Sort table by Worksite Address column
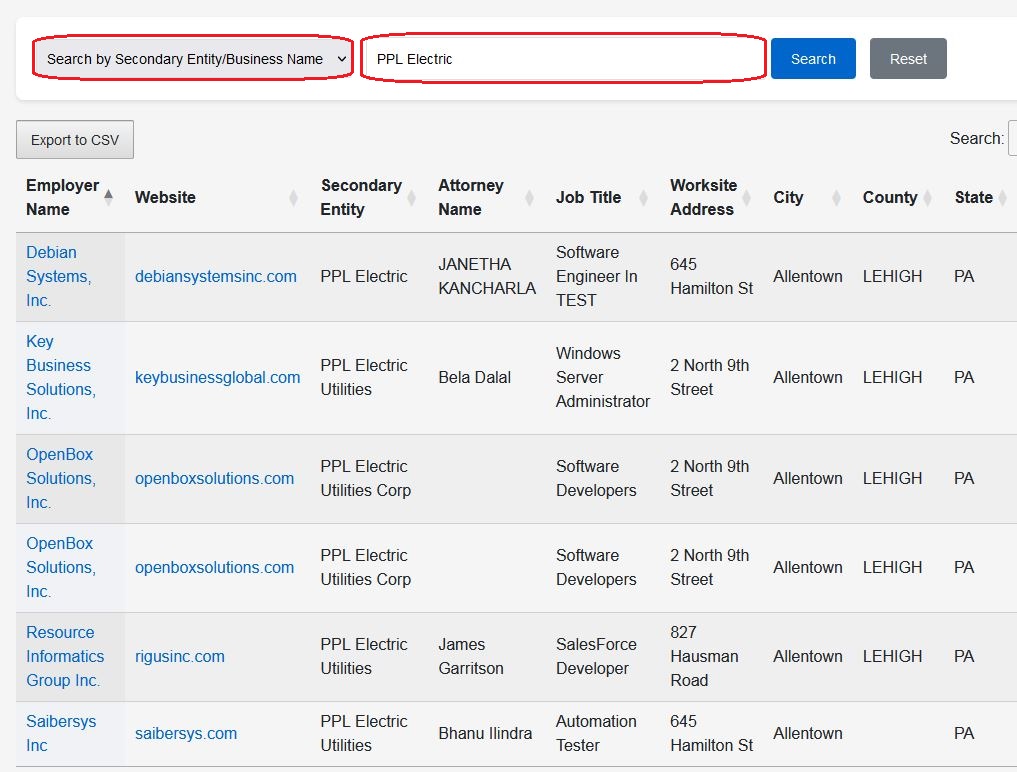The image size is (1017, 772). point(711,197)
